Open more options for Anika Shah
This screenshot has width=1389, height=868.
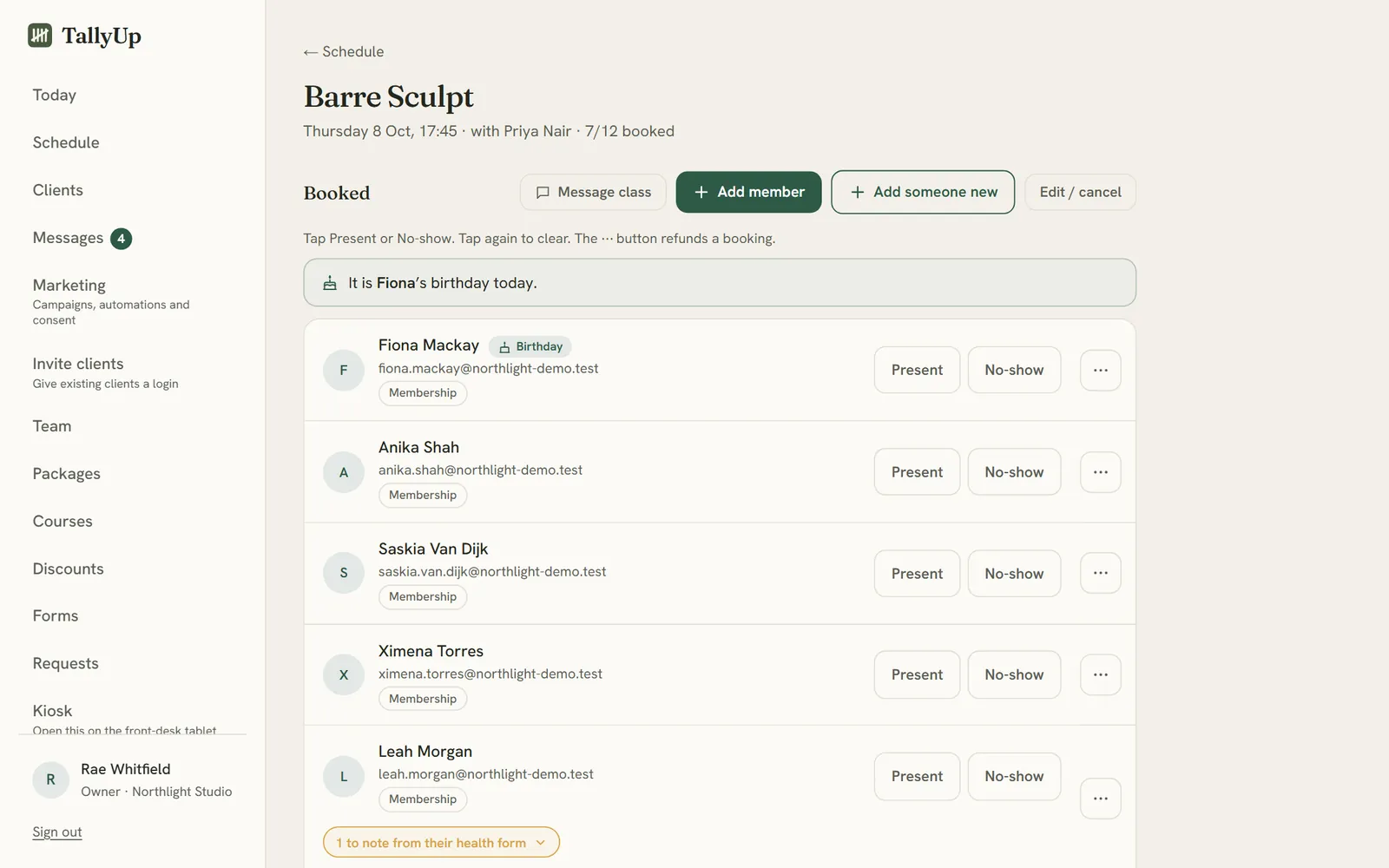(x=1100, y=472)
